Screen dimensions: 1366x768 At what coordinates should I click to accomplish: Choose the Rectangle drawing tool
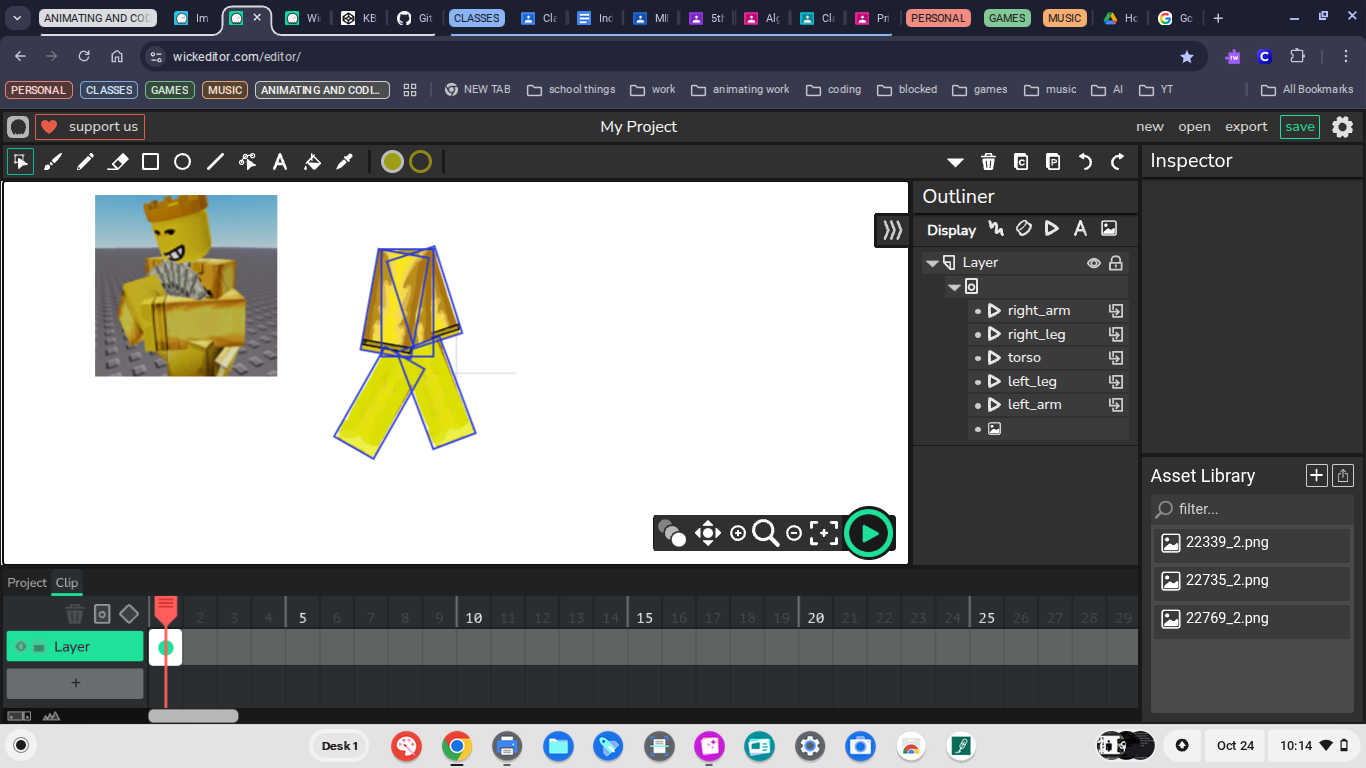click(150, 162)
